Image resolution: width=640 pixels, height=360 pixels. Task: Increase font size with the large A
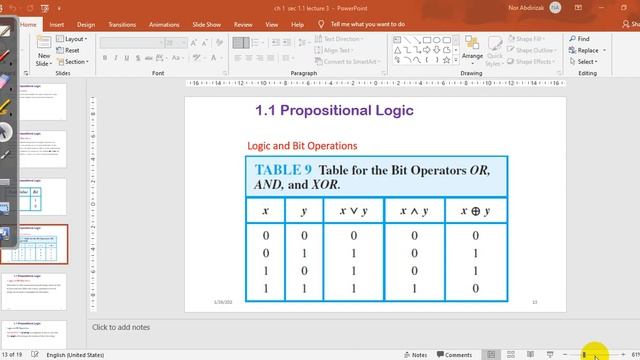194,42
